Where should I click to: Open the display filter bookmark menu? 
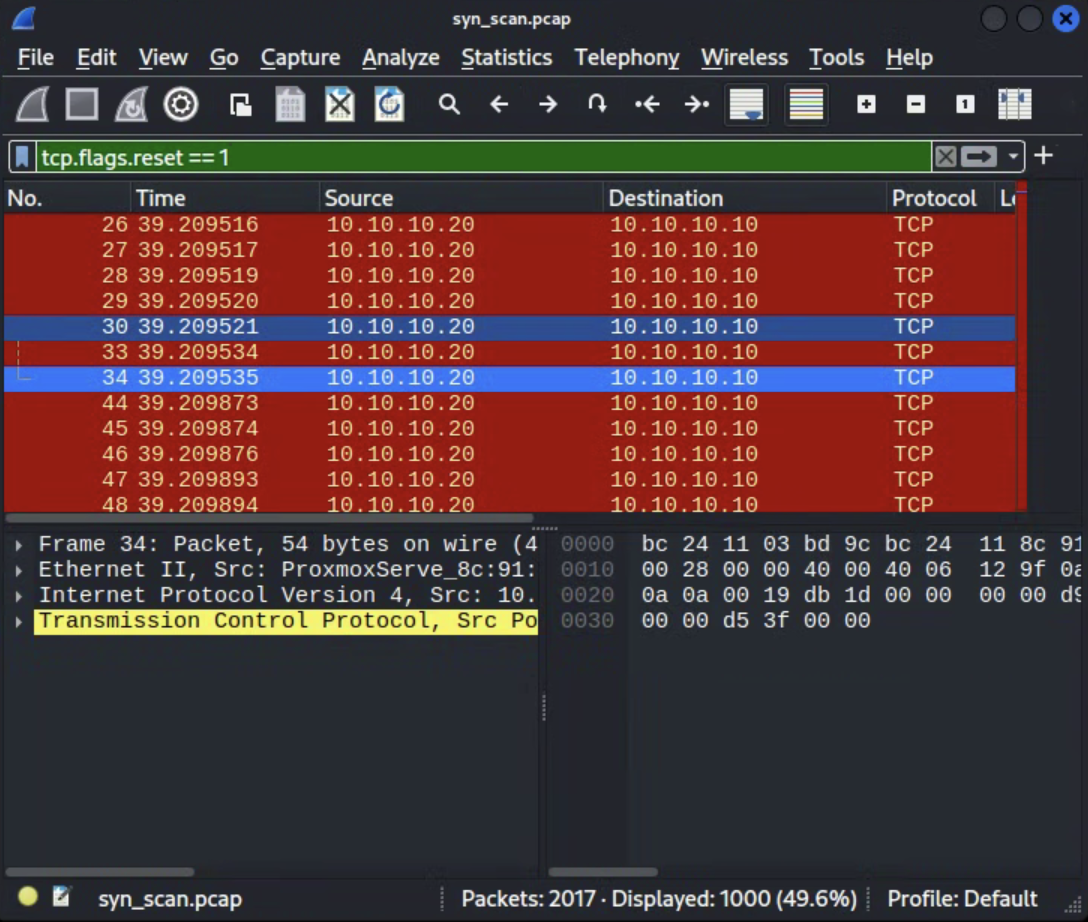pos(22,157)
